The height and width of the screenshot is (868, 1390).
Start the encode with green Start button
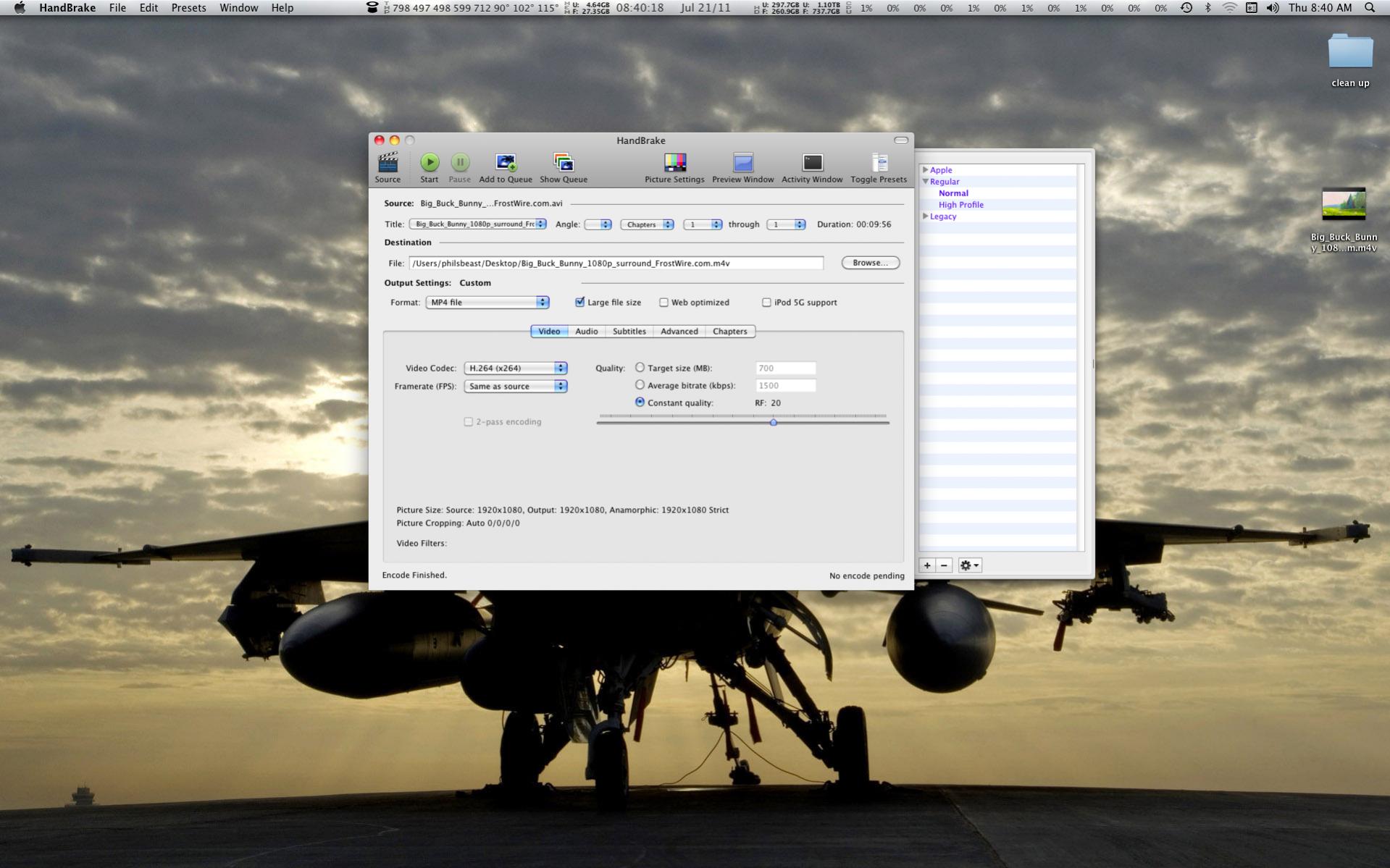[430, 163]
